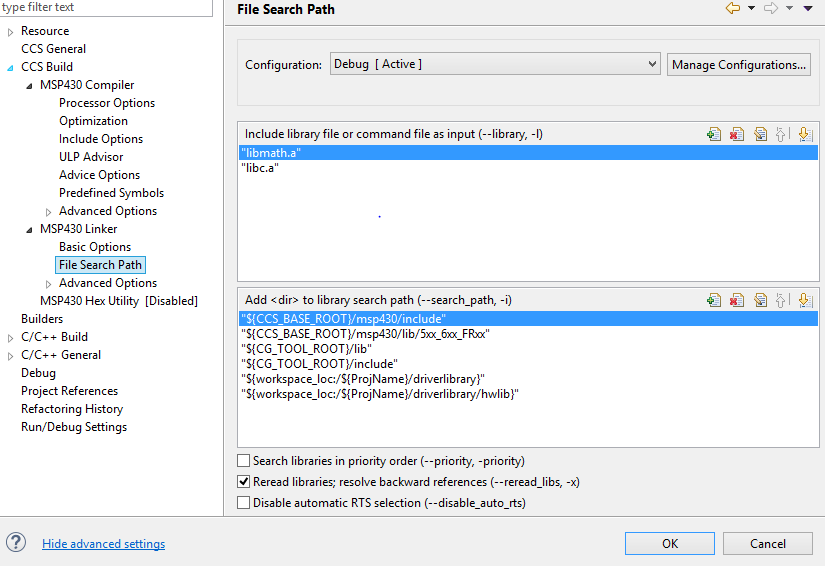Screen dimensions: 825x566
Task: Select Basic Options under MSP430 Linker
Action: pyautogui.click(x=95, y=247)
